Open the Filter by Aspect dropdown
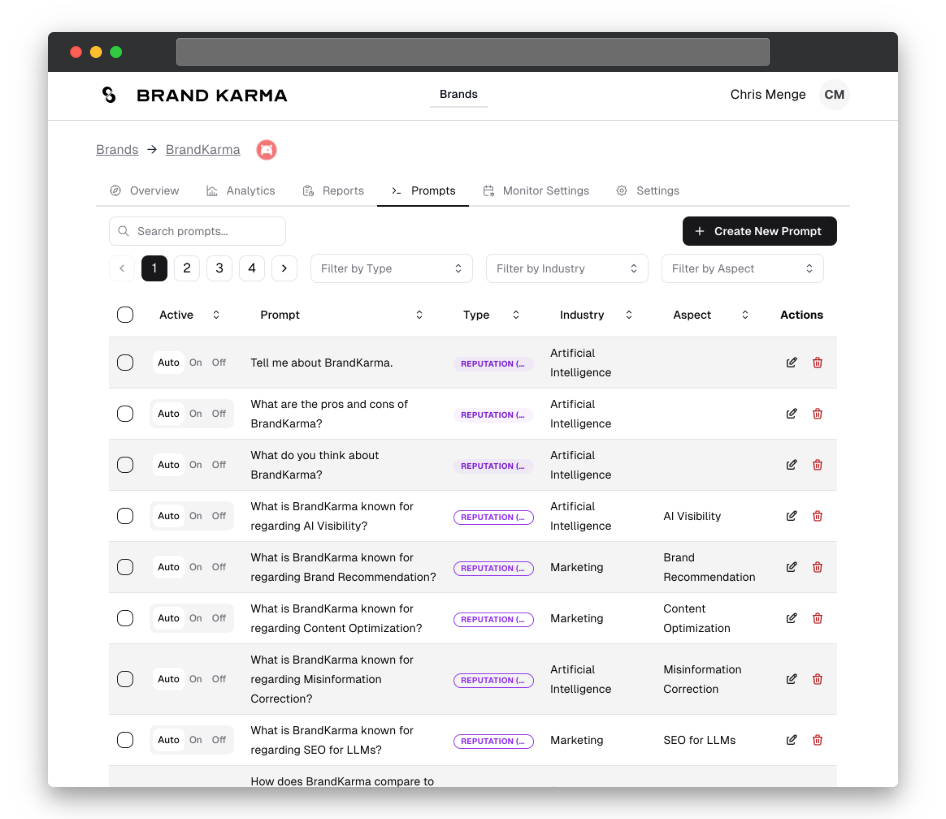The height and width of the screenshot is (819, 946). pyautogui.click(x=742, y=269)
